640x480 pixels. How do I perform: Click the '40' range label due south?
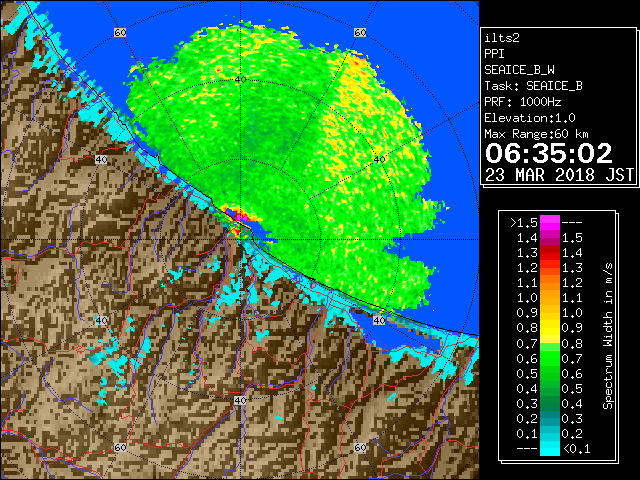click(240, 400)
